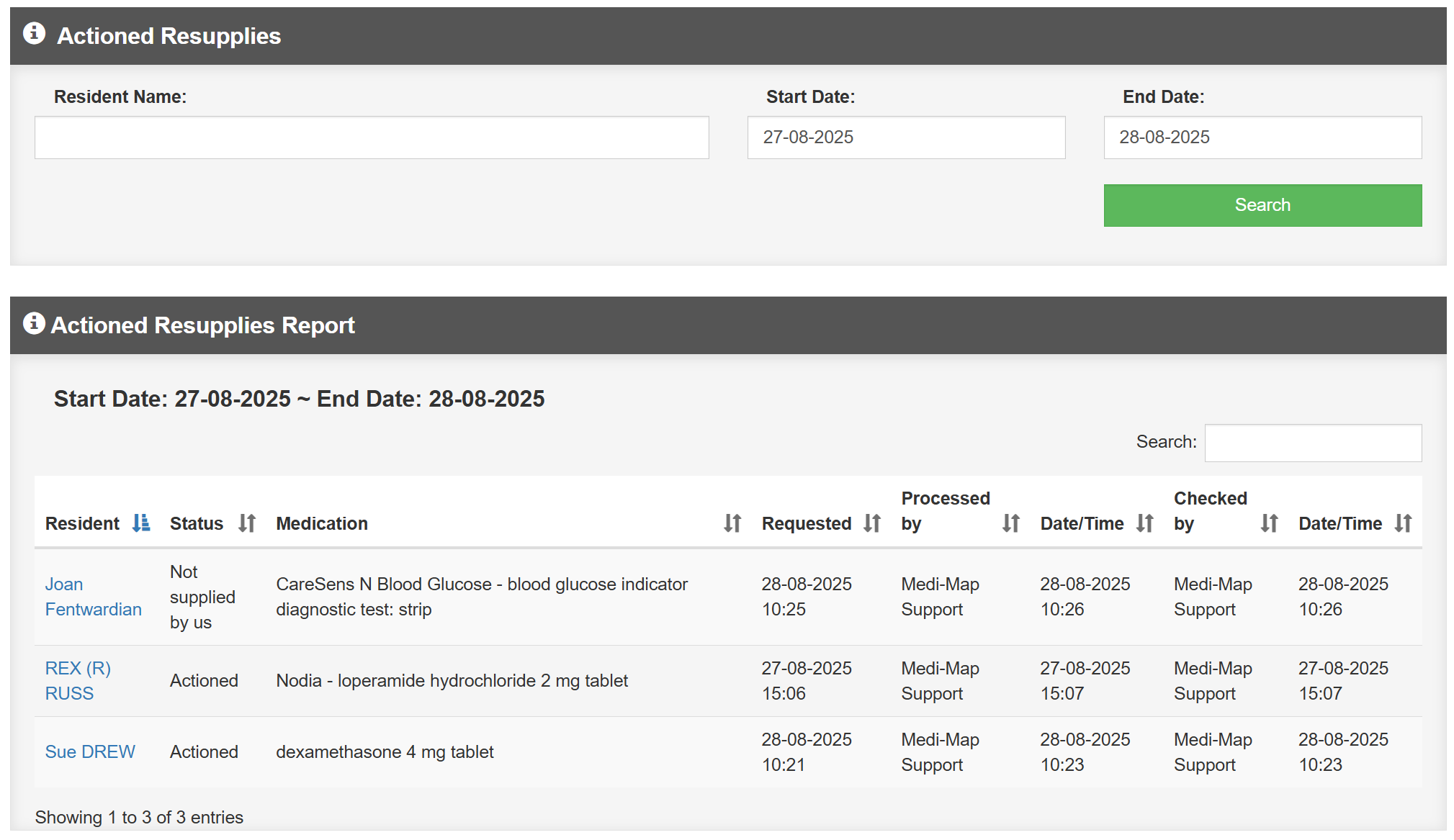Open Sue DREW resident link
Image resolution: width=1454 pixels, height=840 pixels.
click(x=90, y=751)
